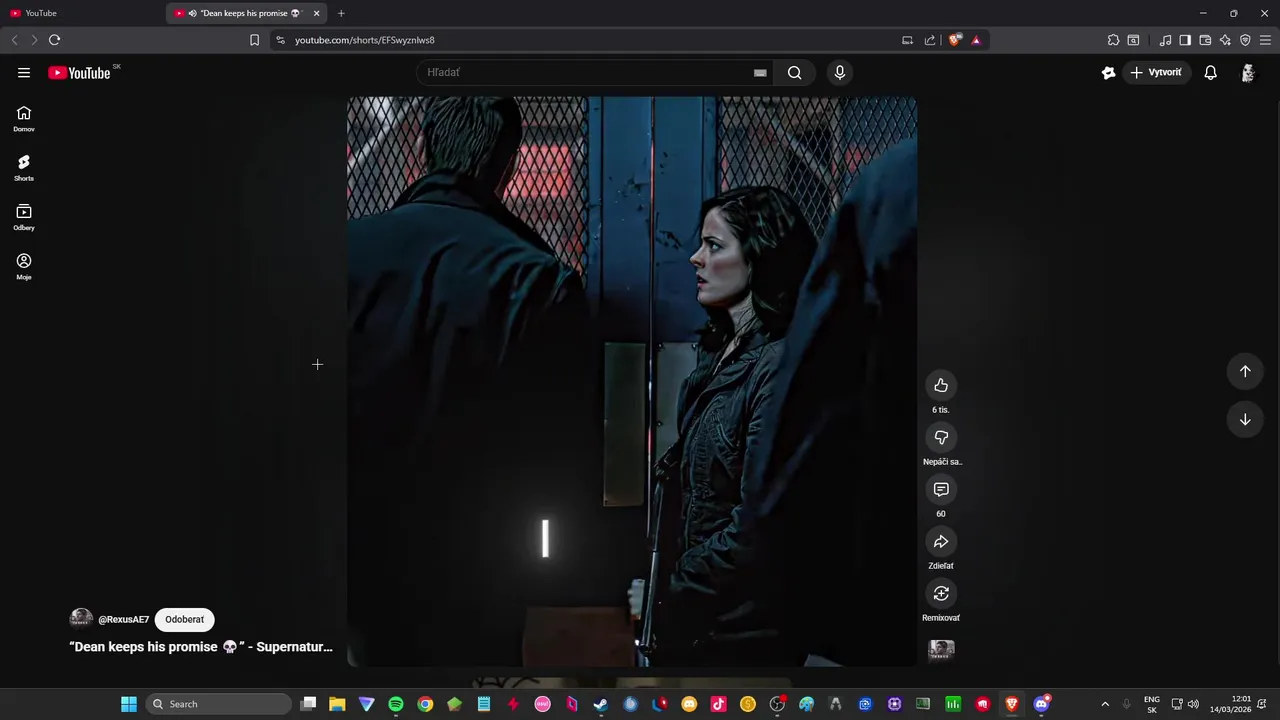Open Spotify from the taskbar
This screenshot has width=1280, height=720.
click(396, 704)
